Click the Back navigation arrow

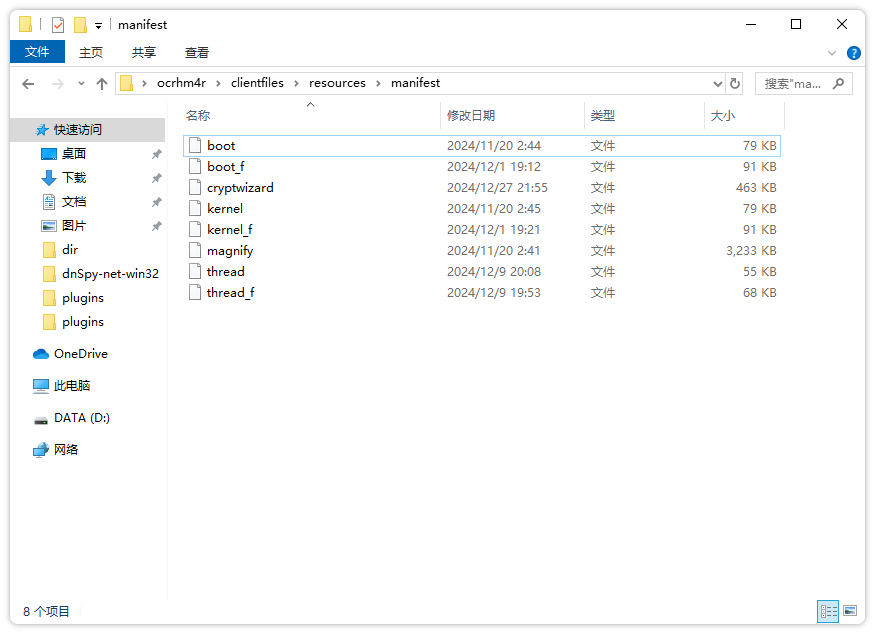tap(28, 84)
